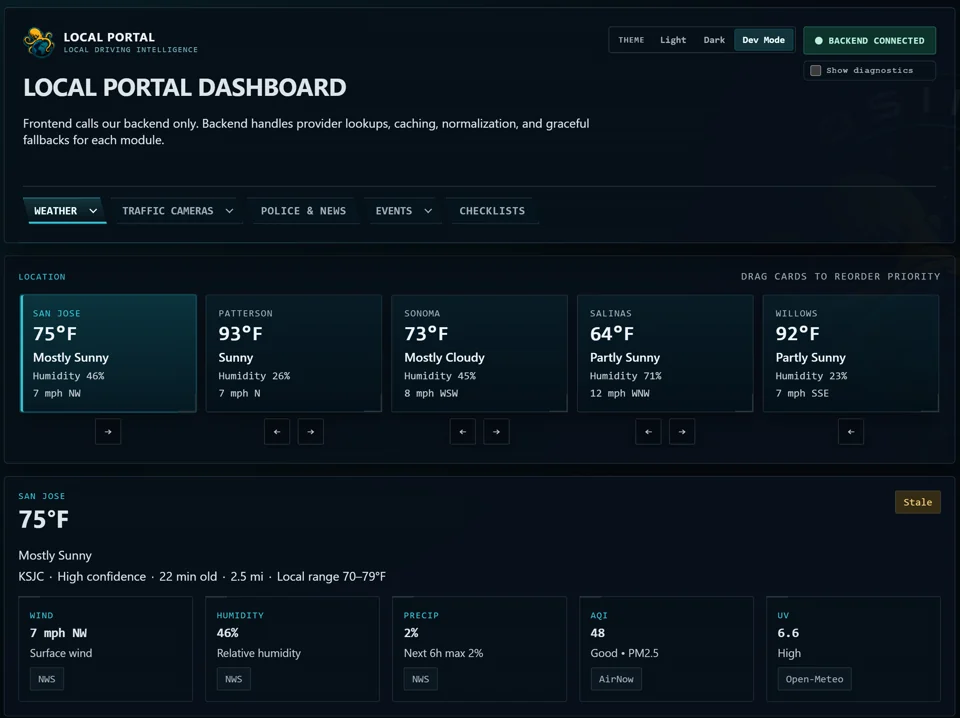Click the Wind detail tile

pos(105,649)
